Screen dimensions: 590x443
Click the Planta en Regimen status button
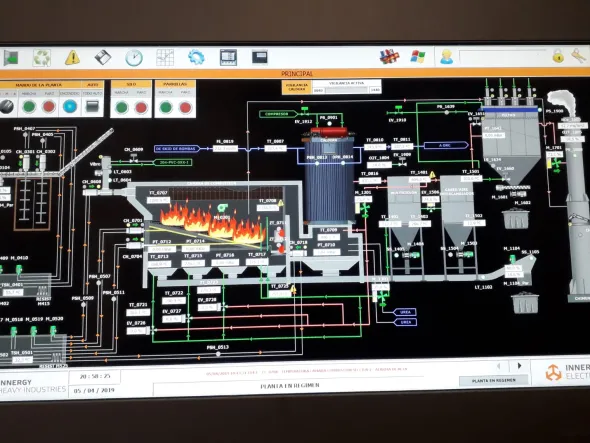pos(494,381)
